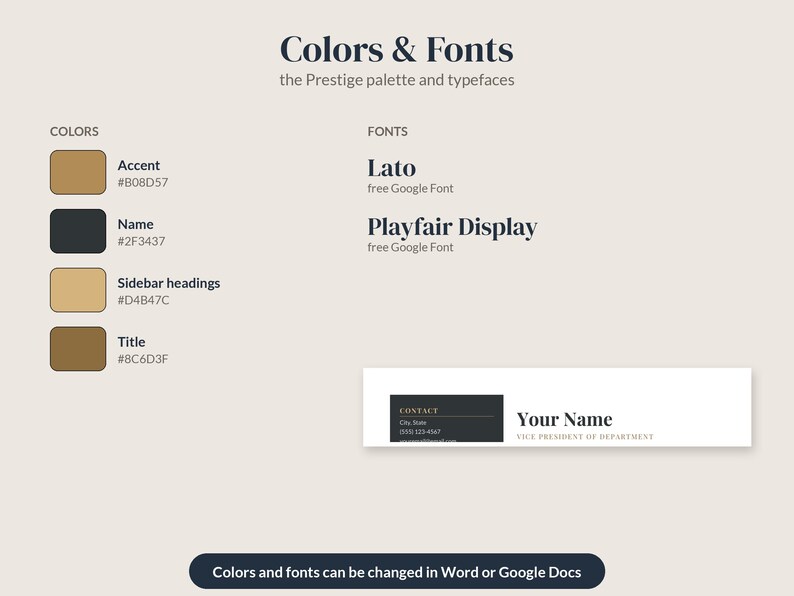Click 'Your Name' in the resume preview
Image resolution: width=794 pixels, height=596 pixels.
click(x=564, y=419)
